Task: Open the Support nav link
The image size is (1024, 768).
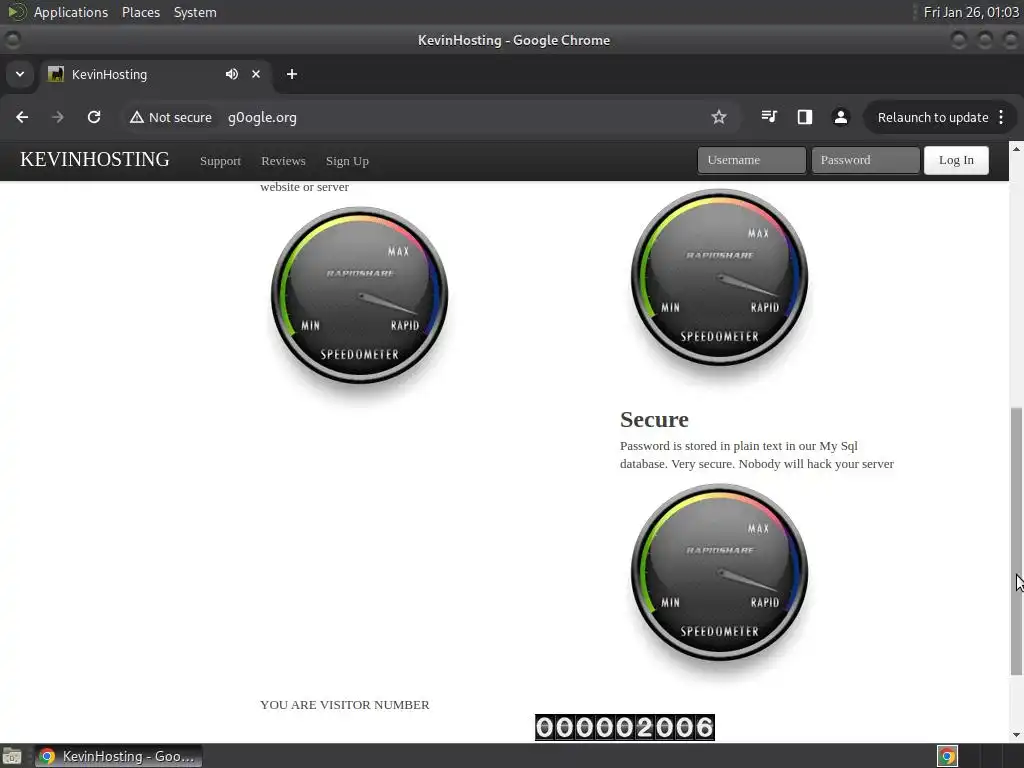Action: 220,161
